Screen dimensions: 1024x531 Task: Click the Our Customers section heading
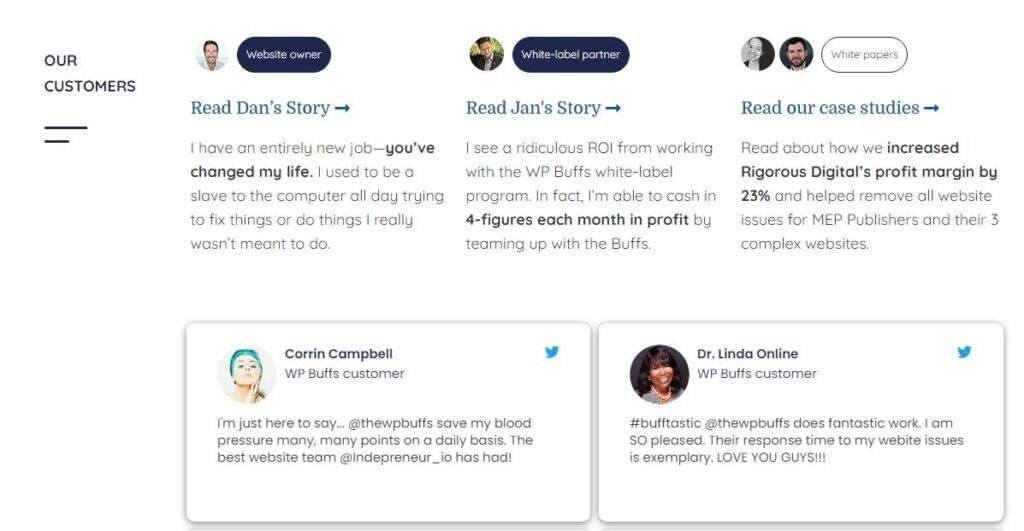[x=89, y=73]
